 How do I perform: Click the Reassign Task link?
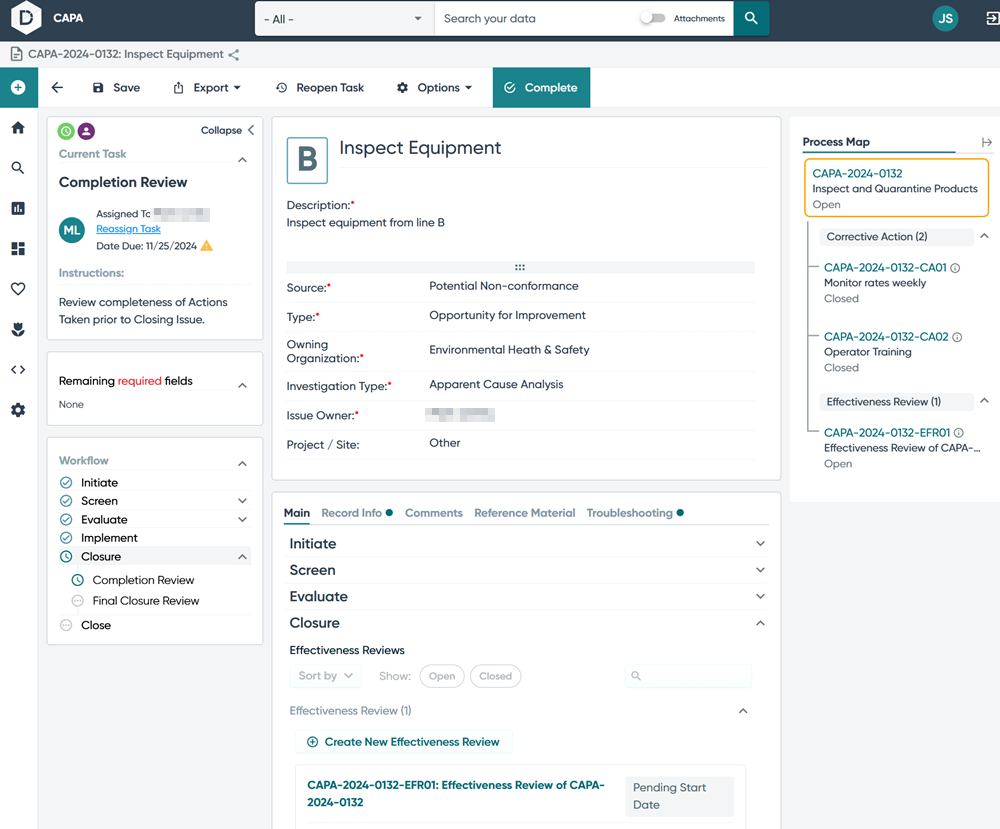click(128, 229)
